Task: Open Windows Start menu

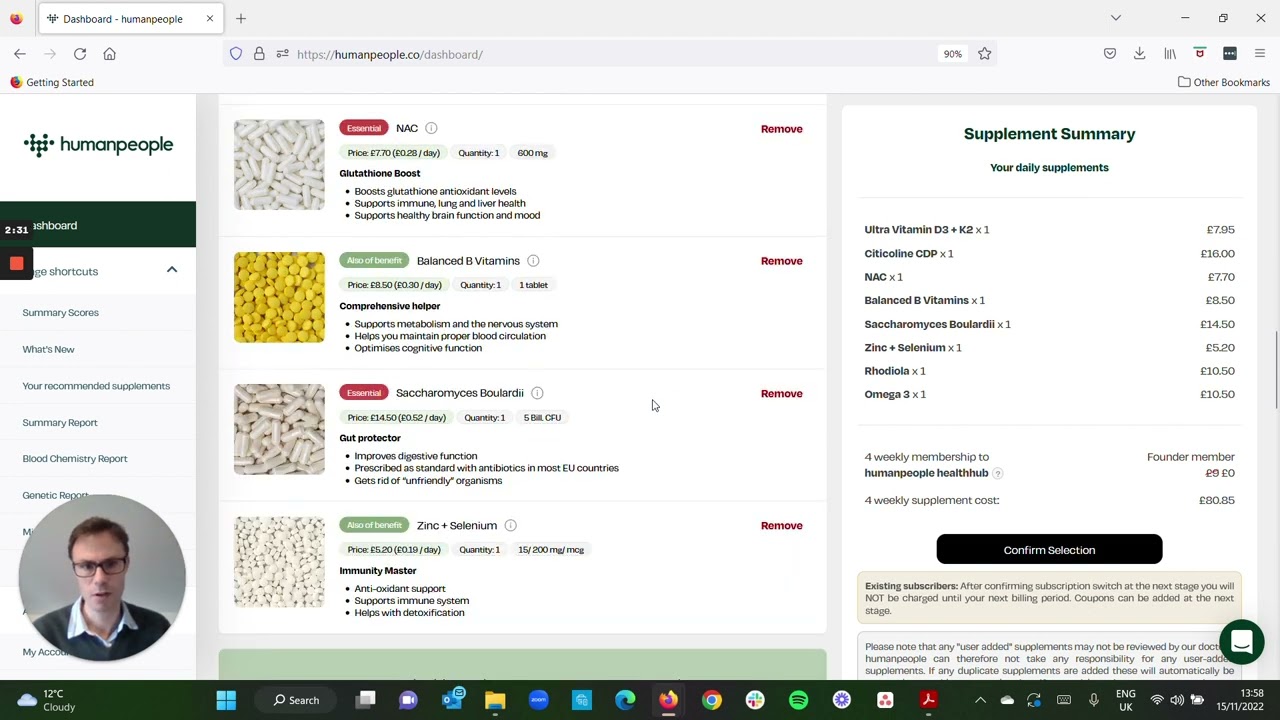Action: pos(226,700)
